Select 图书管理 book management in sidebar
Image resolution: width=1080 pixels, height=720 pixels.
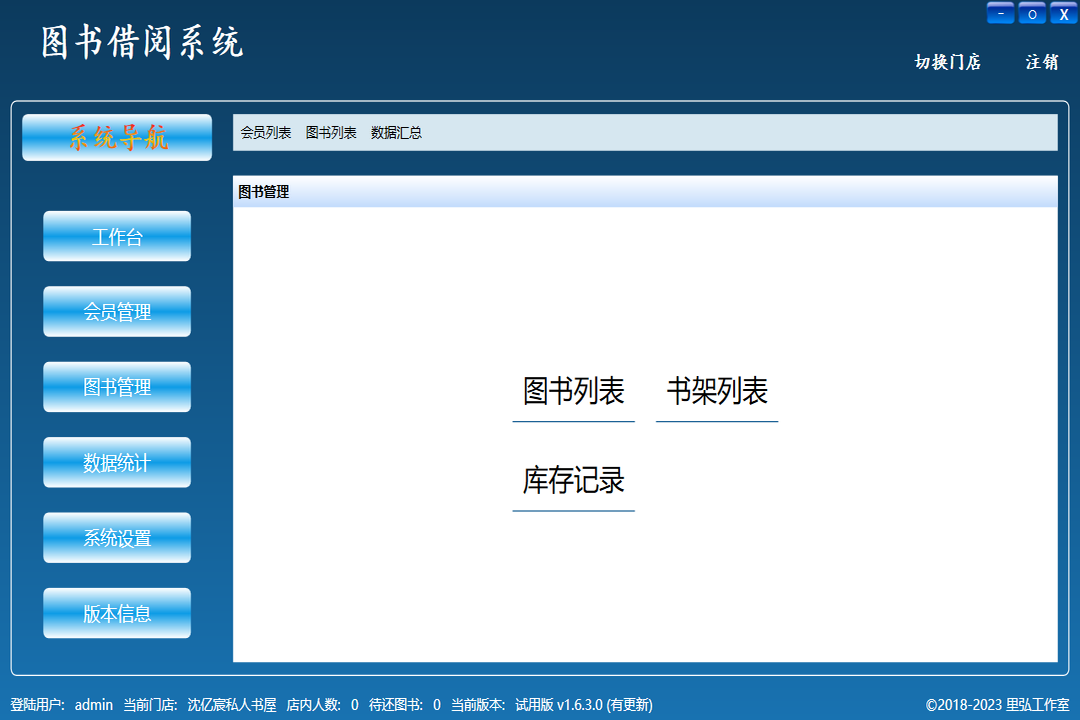pos(116,386)
